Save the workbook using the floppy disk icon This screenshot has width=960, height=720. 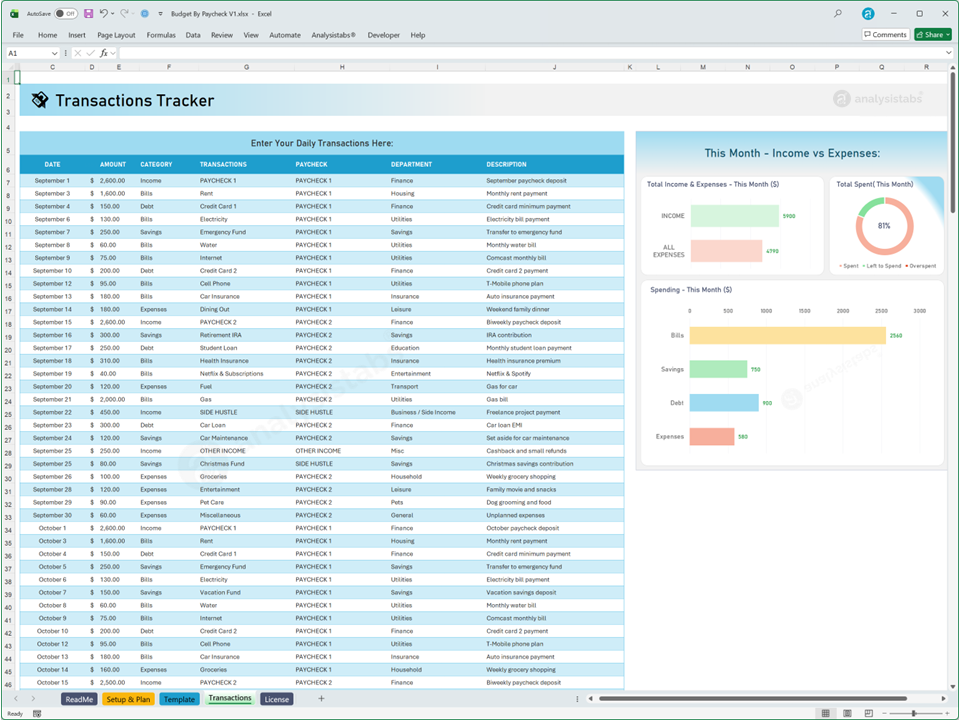point(90,13)
